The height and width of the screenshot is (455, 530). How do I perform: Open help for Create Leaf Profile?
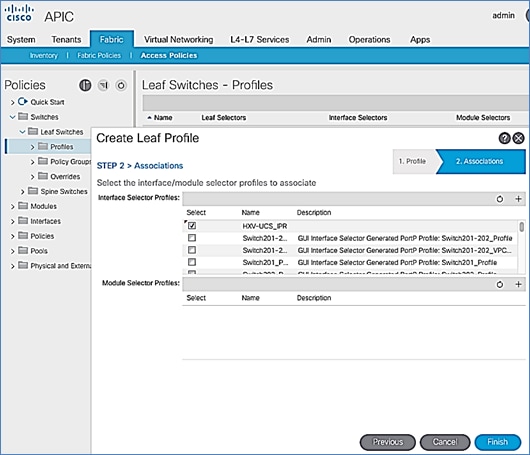click(504, 138)
